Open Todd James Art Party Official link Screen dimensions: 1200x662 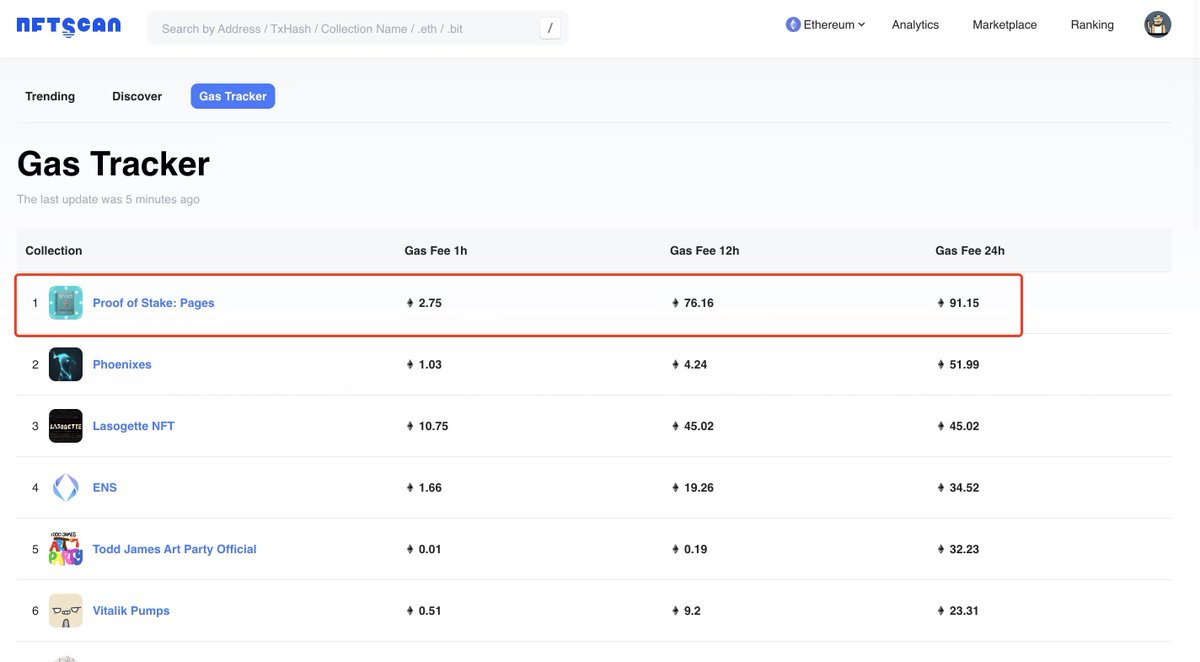click(x=174, y=549)
